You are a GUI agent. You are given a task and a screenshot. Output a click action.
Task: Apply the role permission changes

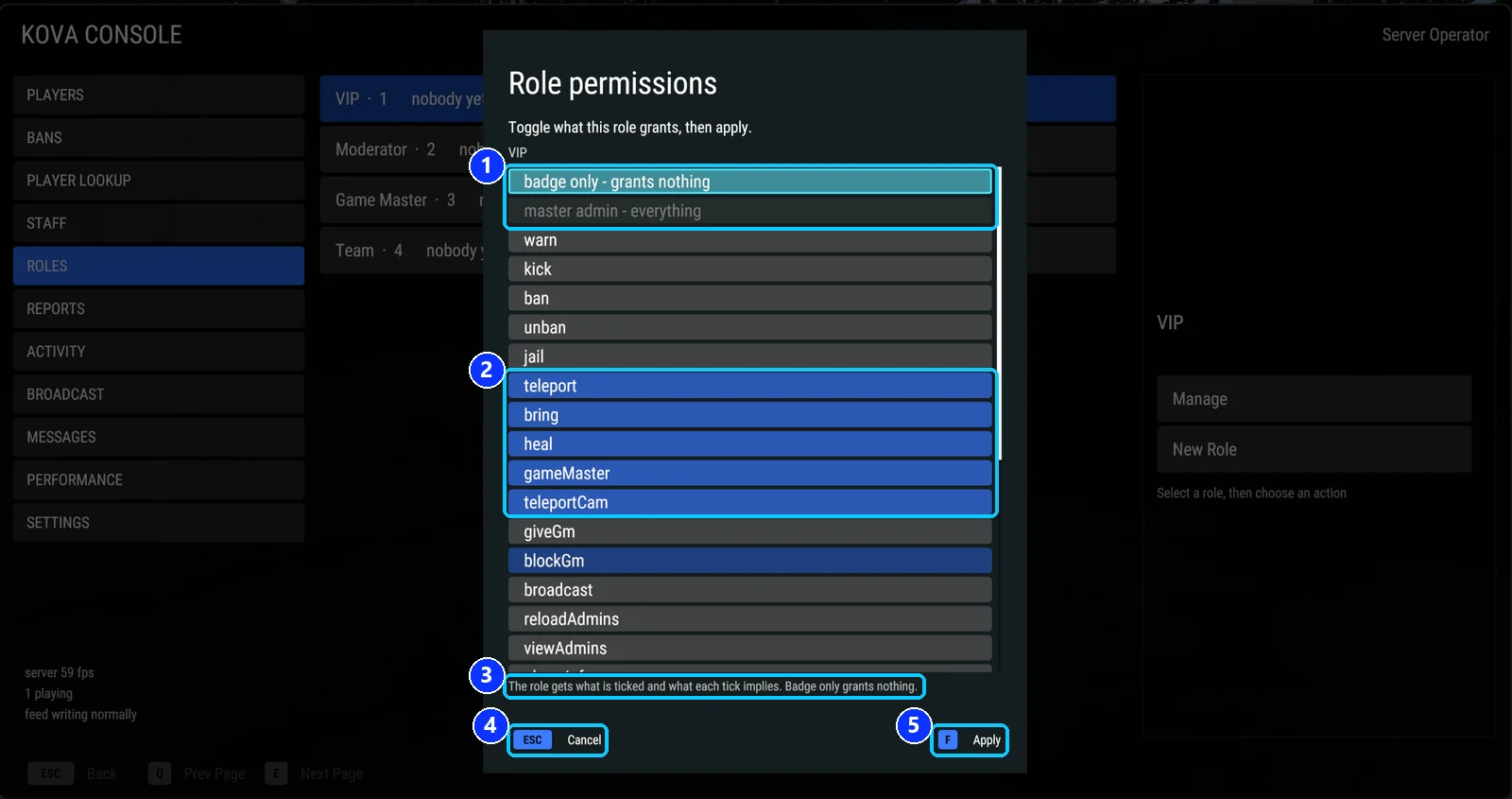[x=970, y=740]
